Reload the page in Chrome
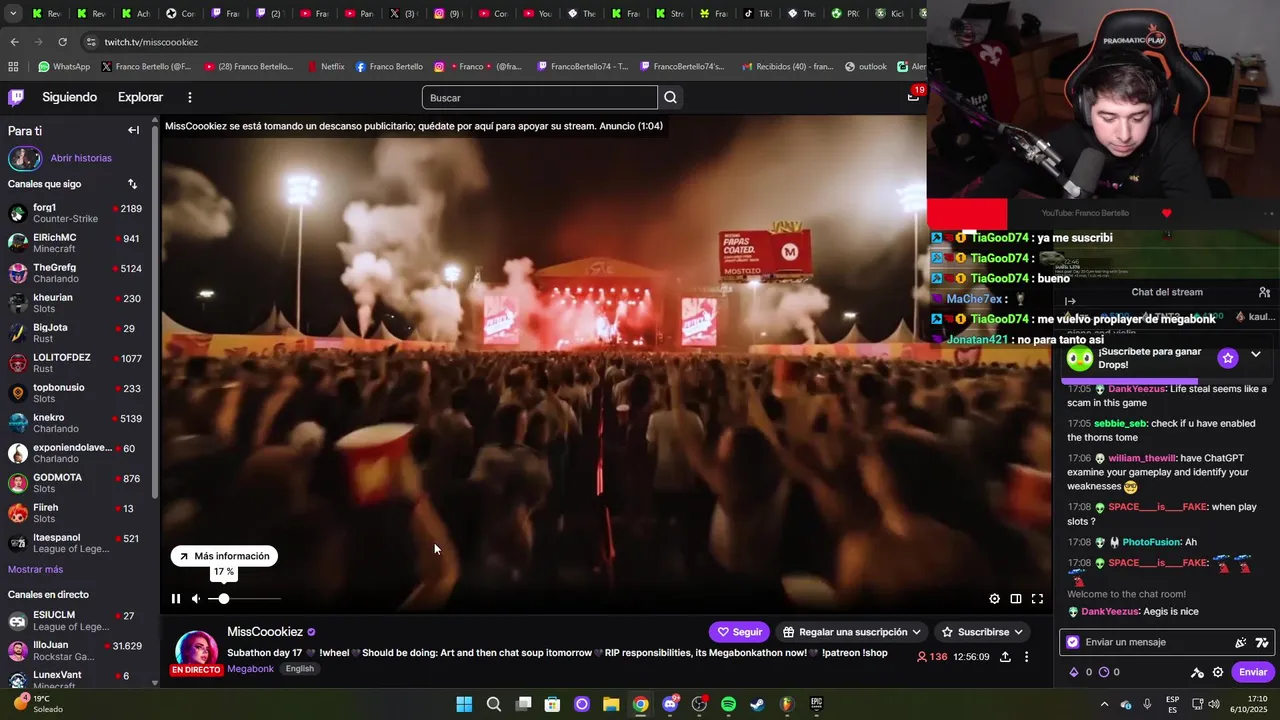1280x720 pixels. 62,42
